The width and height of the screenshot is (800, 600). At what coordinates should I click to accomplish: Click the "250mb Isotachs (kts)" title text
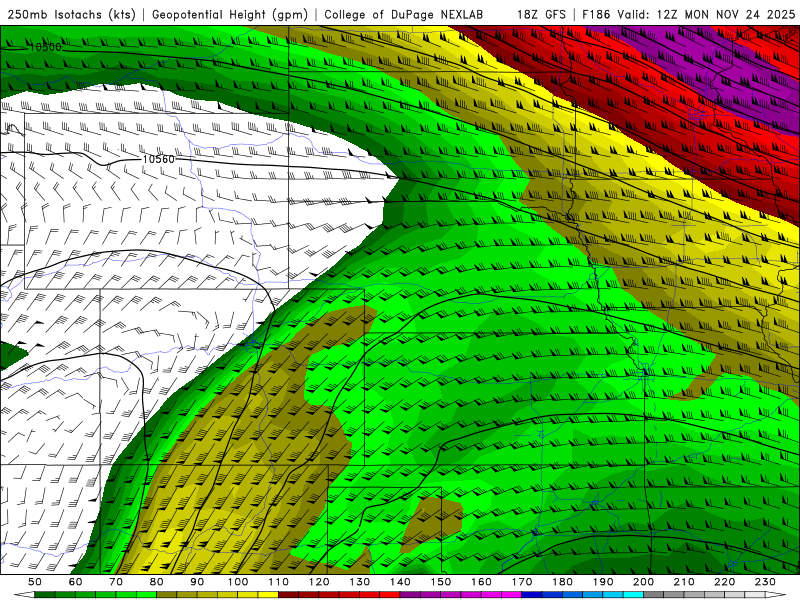[71, 15]
